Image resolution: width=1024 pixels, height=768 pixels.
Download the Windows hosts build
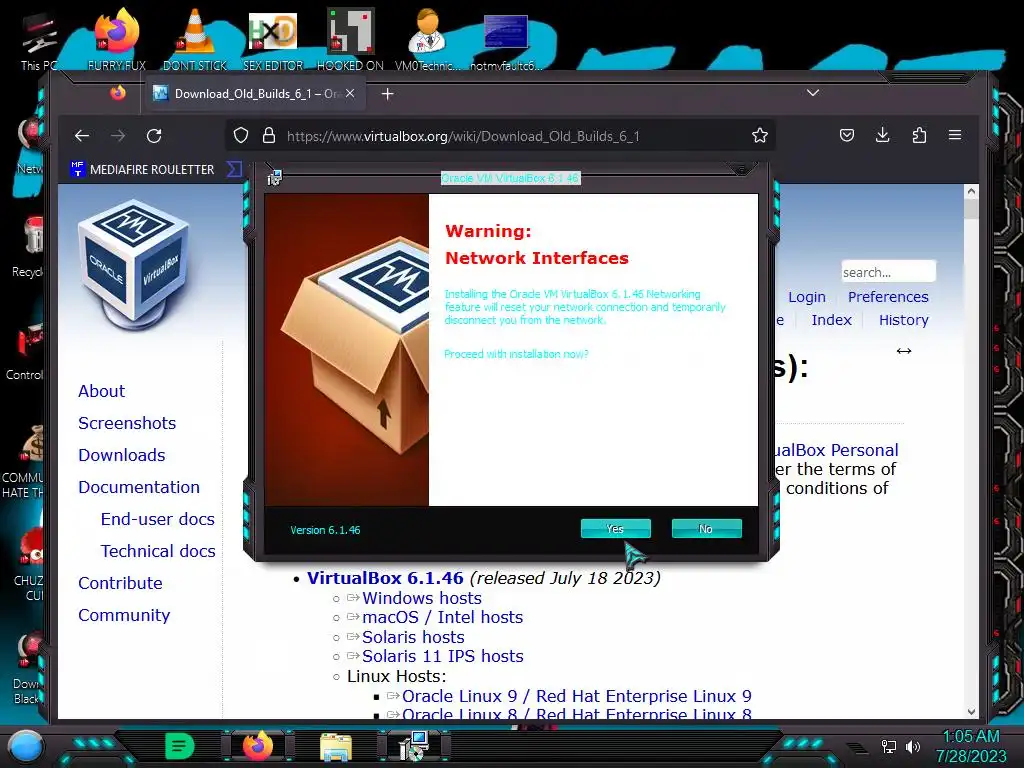(422, 598)
